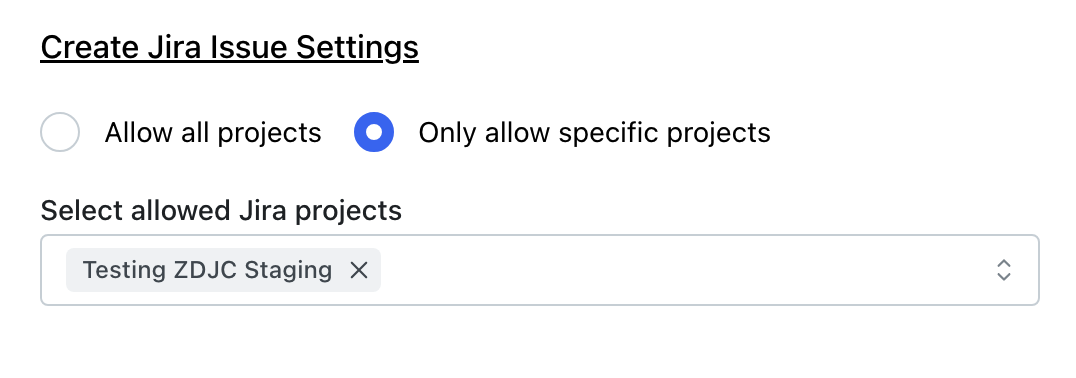Click the X icon on the project chip
This screenshot has height=378, width=1076.
[359, 270]
